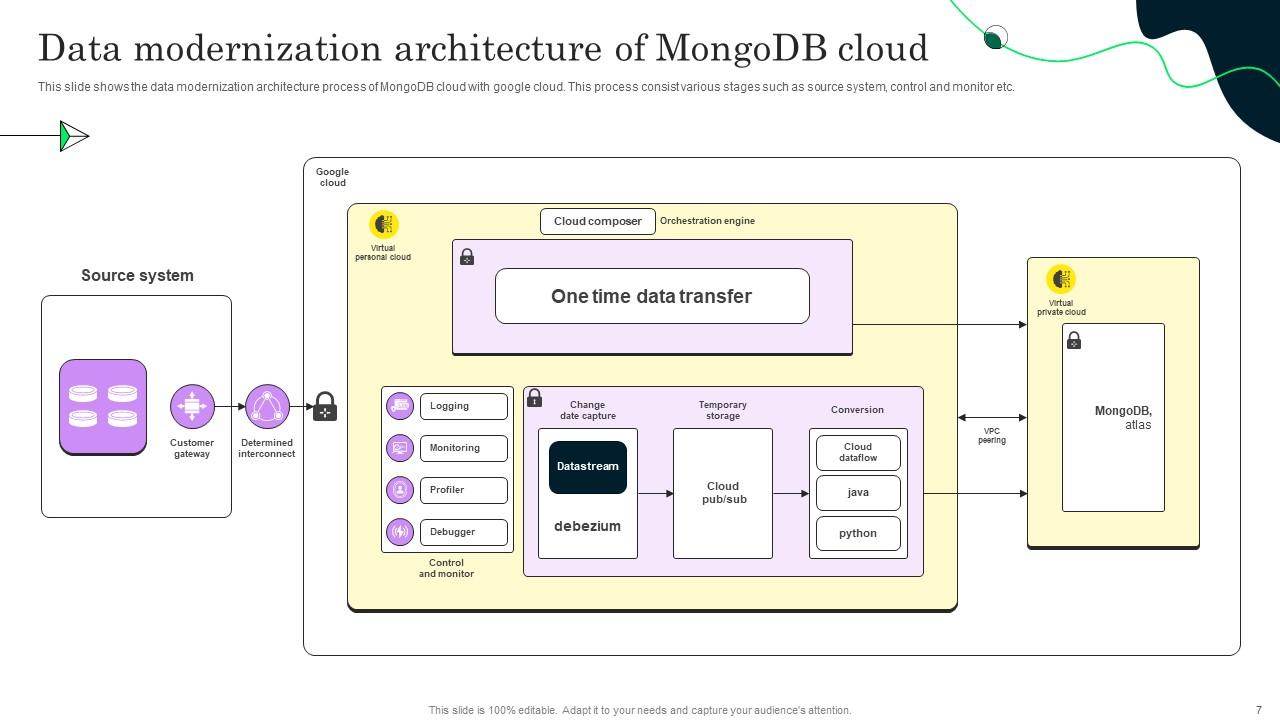Toggle the lock inside the MongoDB atlas box
The height and width of the screenshot is (720, 1280).
(x=1074, y=340)
